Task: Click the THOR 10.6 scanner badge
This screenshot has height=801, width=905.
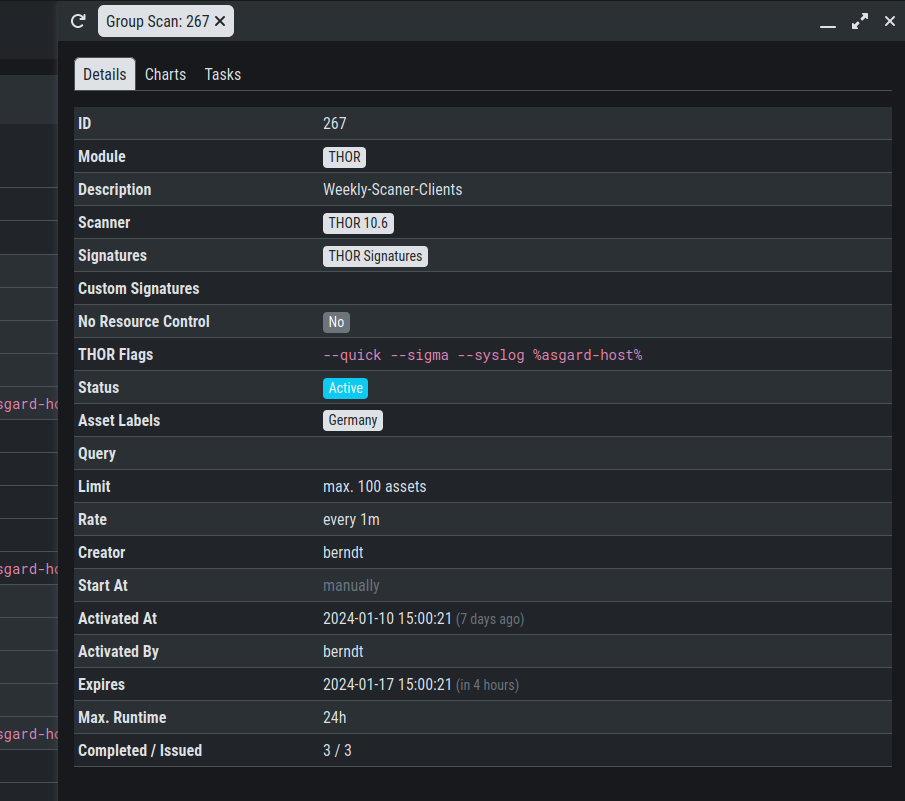Action: pos(358,223)
